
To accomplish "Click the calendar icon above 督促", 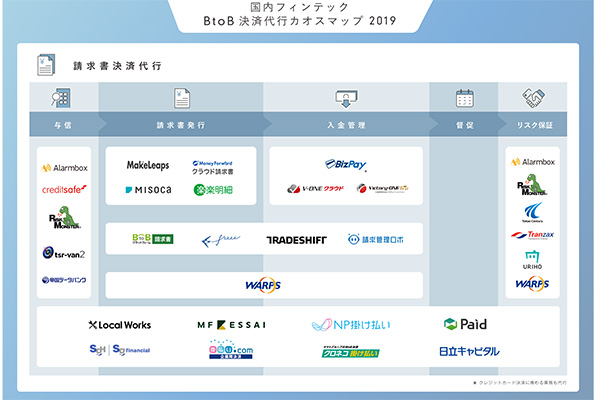I will click(465, 98).
